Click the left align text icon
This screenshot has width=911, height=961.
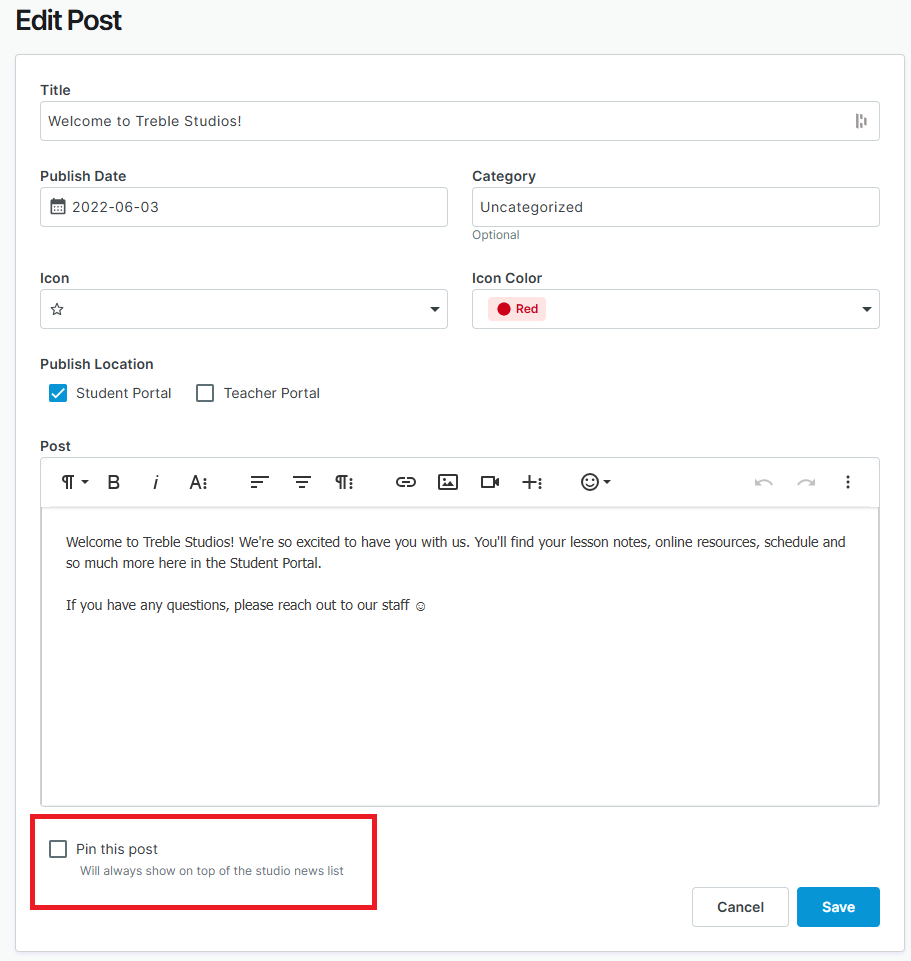(x=259, y=482)
